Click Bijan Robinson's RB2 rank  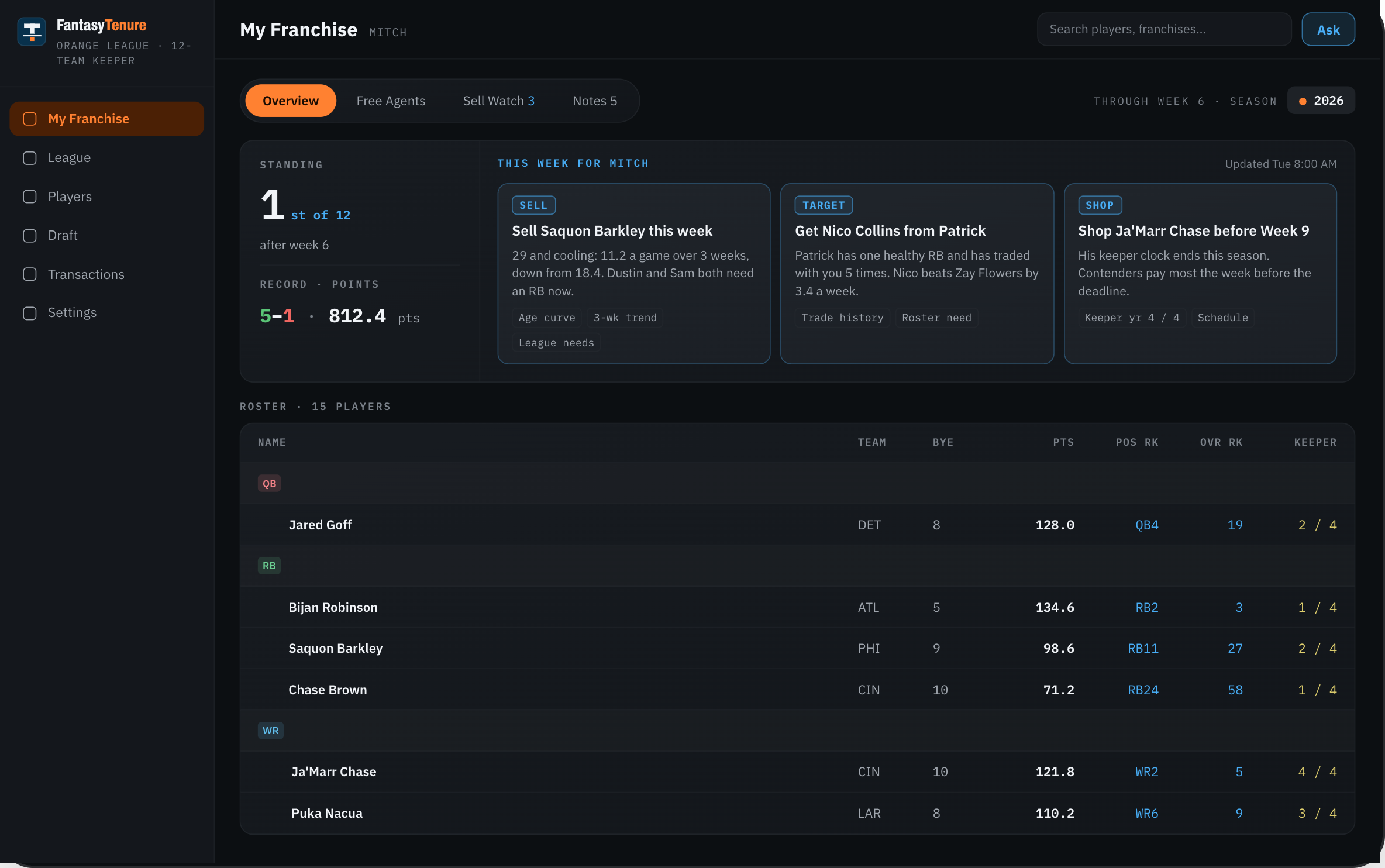1146,607
